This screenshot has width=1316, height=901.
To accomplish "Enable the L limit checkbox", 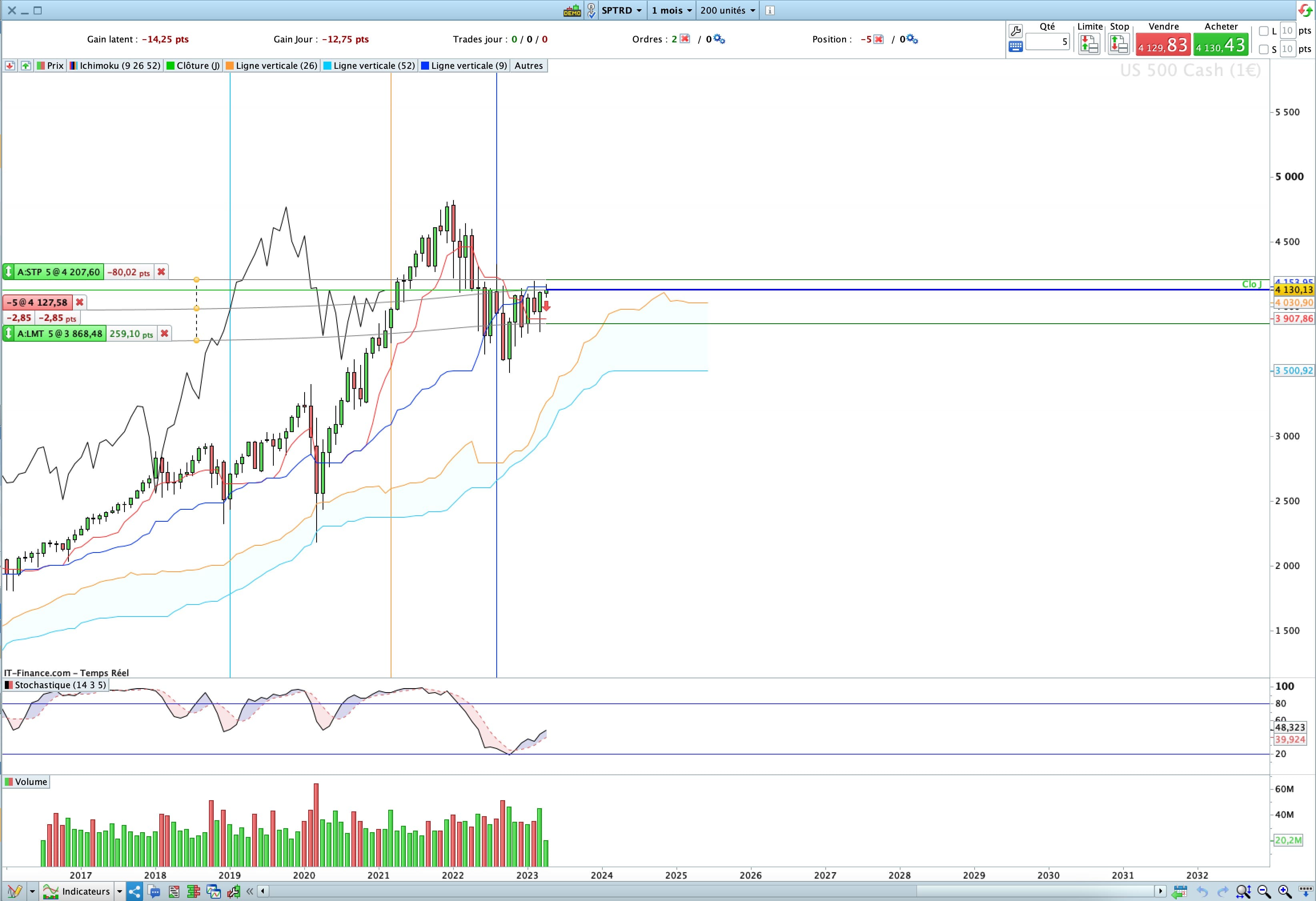I will 1263,31.
